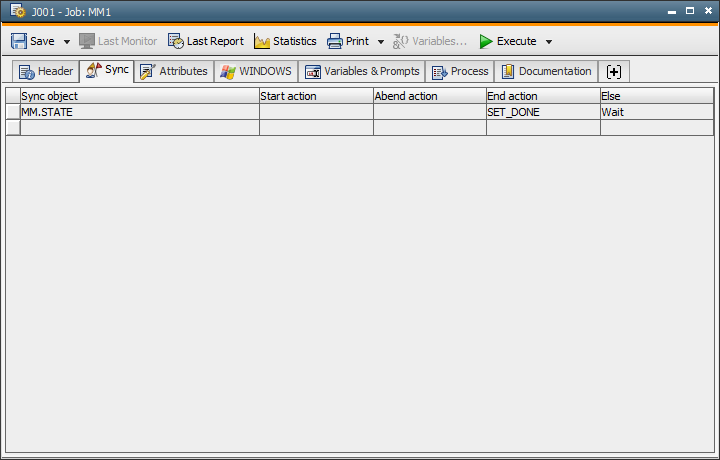Click the Abend action column header
The image size is (720, 460).
tap(430, 96)
